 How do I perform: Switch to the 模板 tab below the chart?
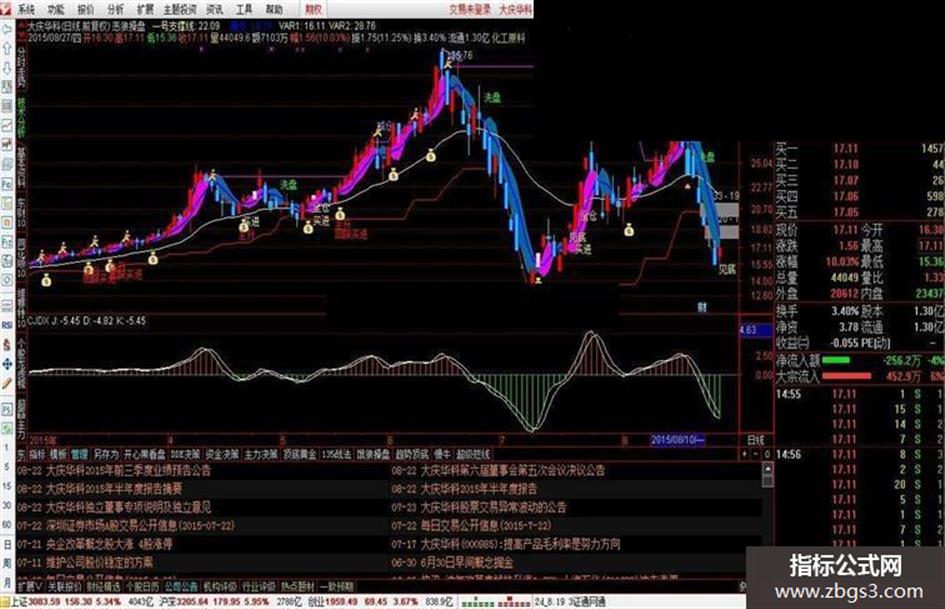tap(58, 454)
